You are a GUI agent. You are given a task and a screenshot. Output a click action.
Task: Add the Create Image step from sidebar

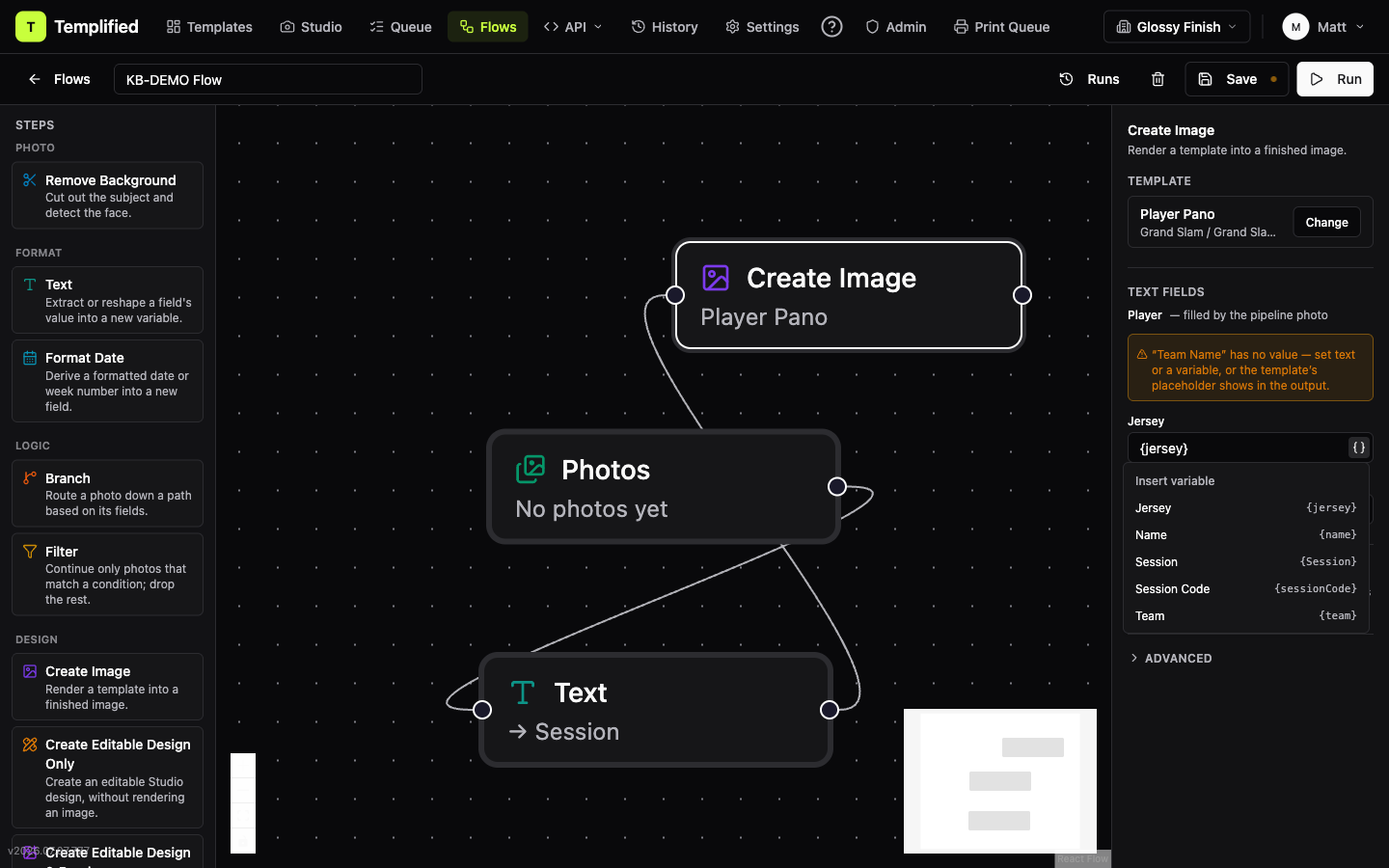(107, 687)
